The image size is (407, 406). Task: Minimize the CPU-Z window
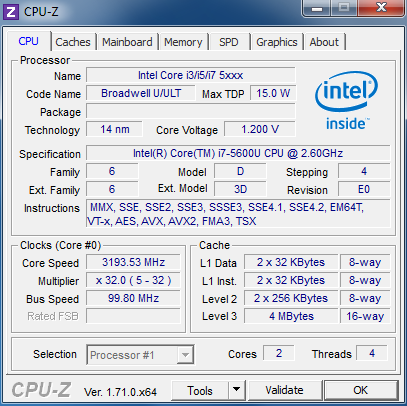tap(317, 8)
